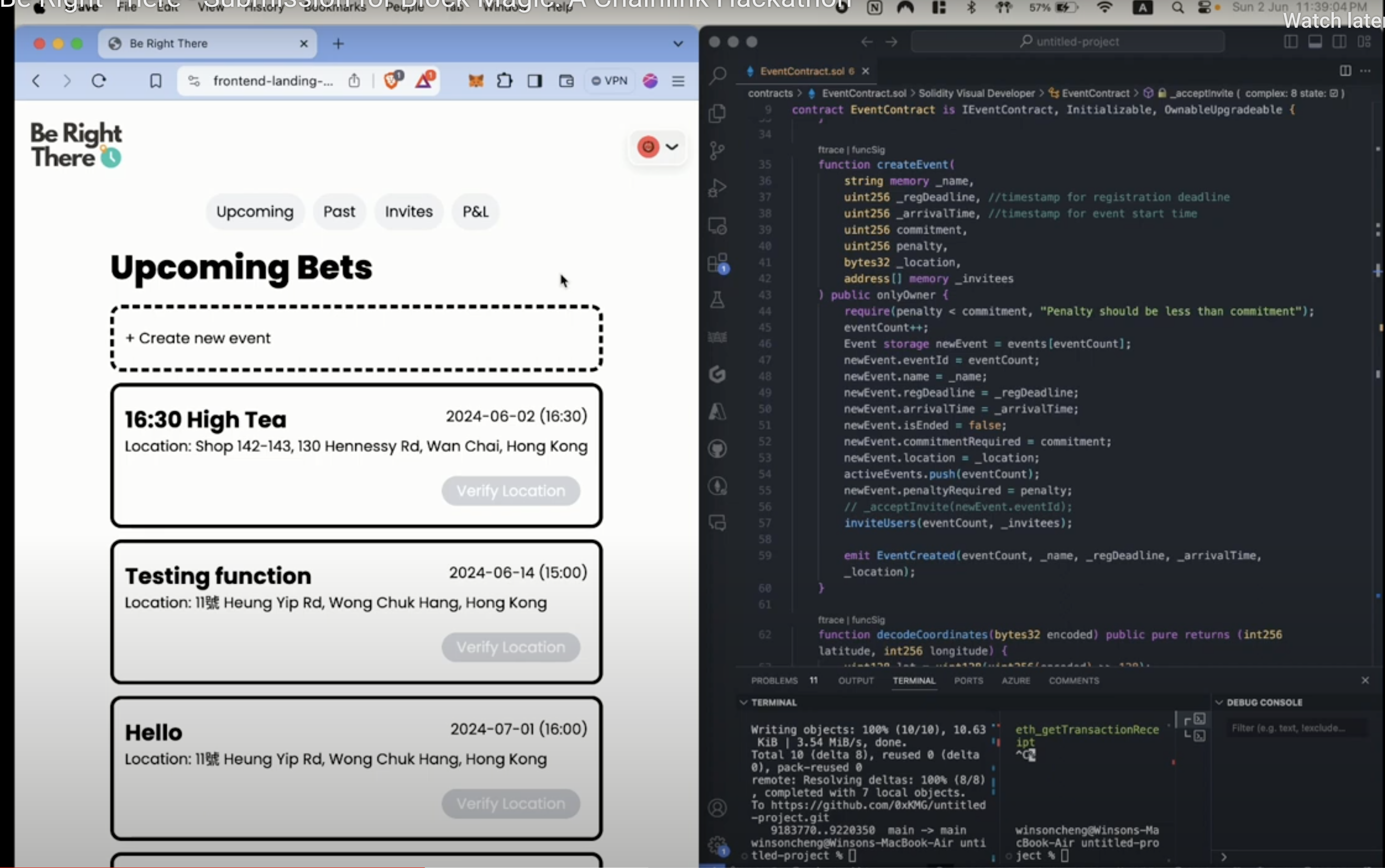Screen dimensions: 1385x868
Task: Toggle browser sidebar panel icon
Action: [535, 81]
